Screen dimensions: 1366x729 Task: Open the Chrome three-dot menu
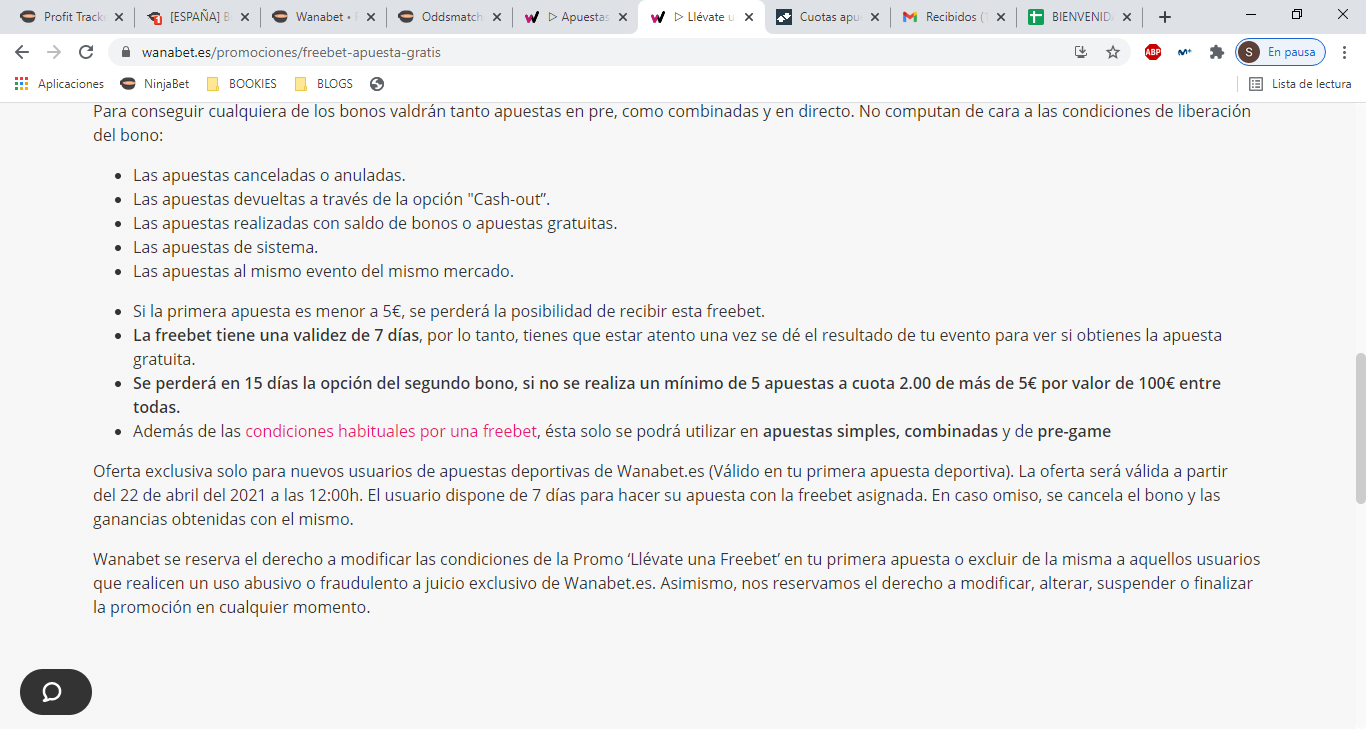pyautogui.click(x=1345, y=52)
